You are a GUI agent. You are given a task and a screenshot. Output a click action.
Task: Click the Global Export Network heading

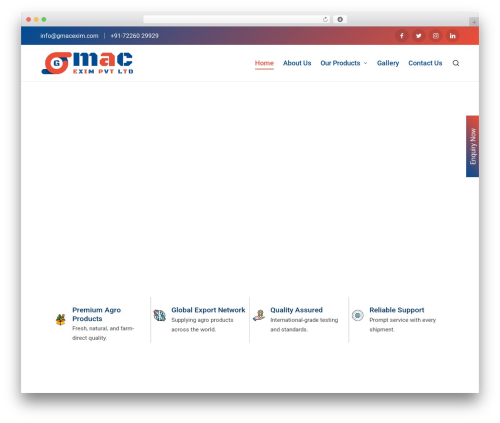(208, 310)
